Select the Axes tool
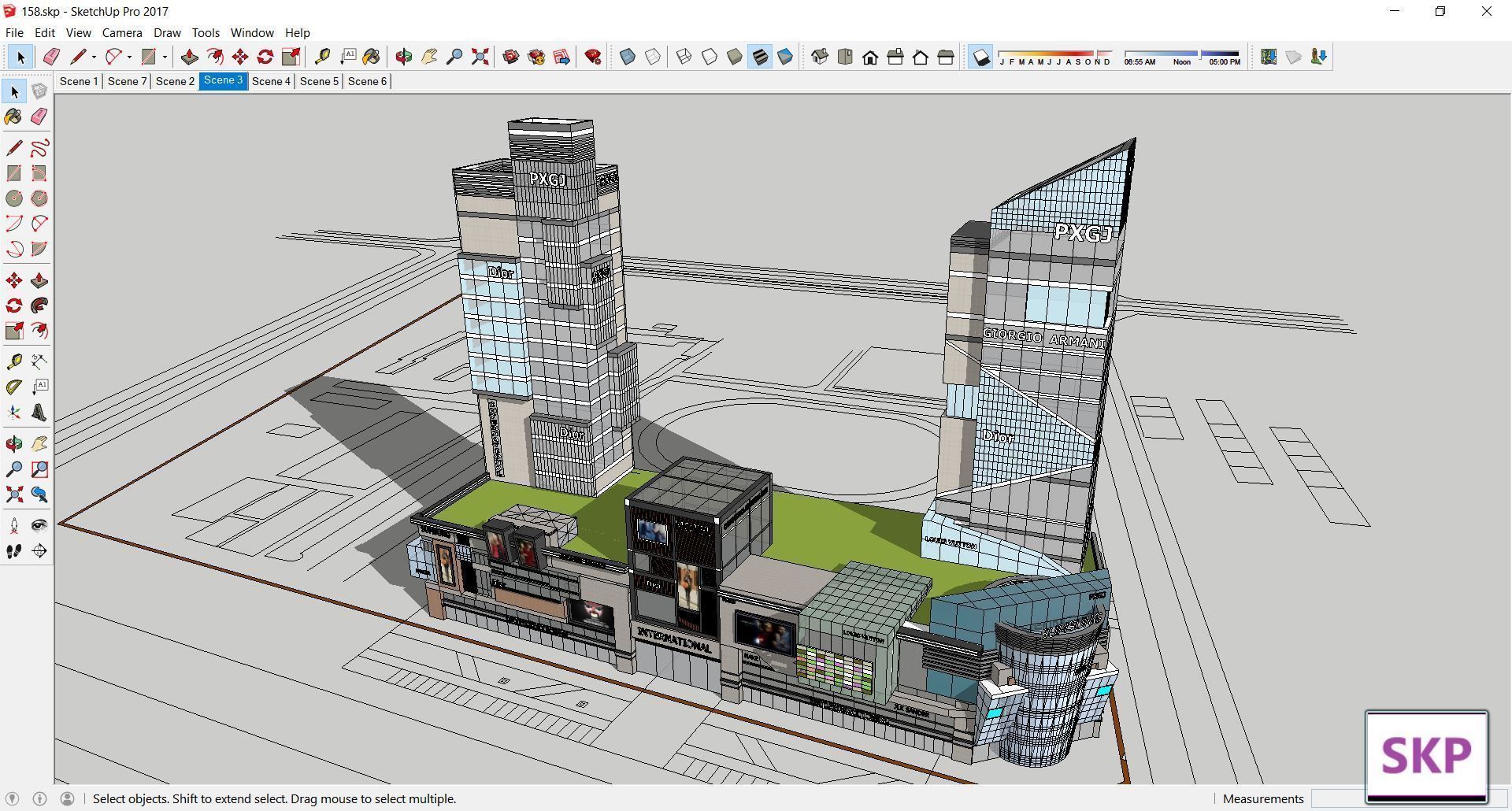This screenshot has height=811, width=1512. click(x=14, y=413)
